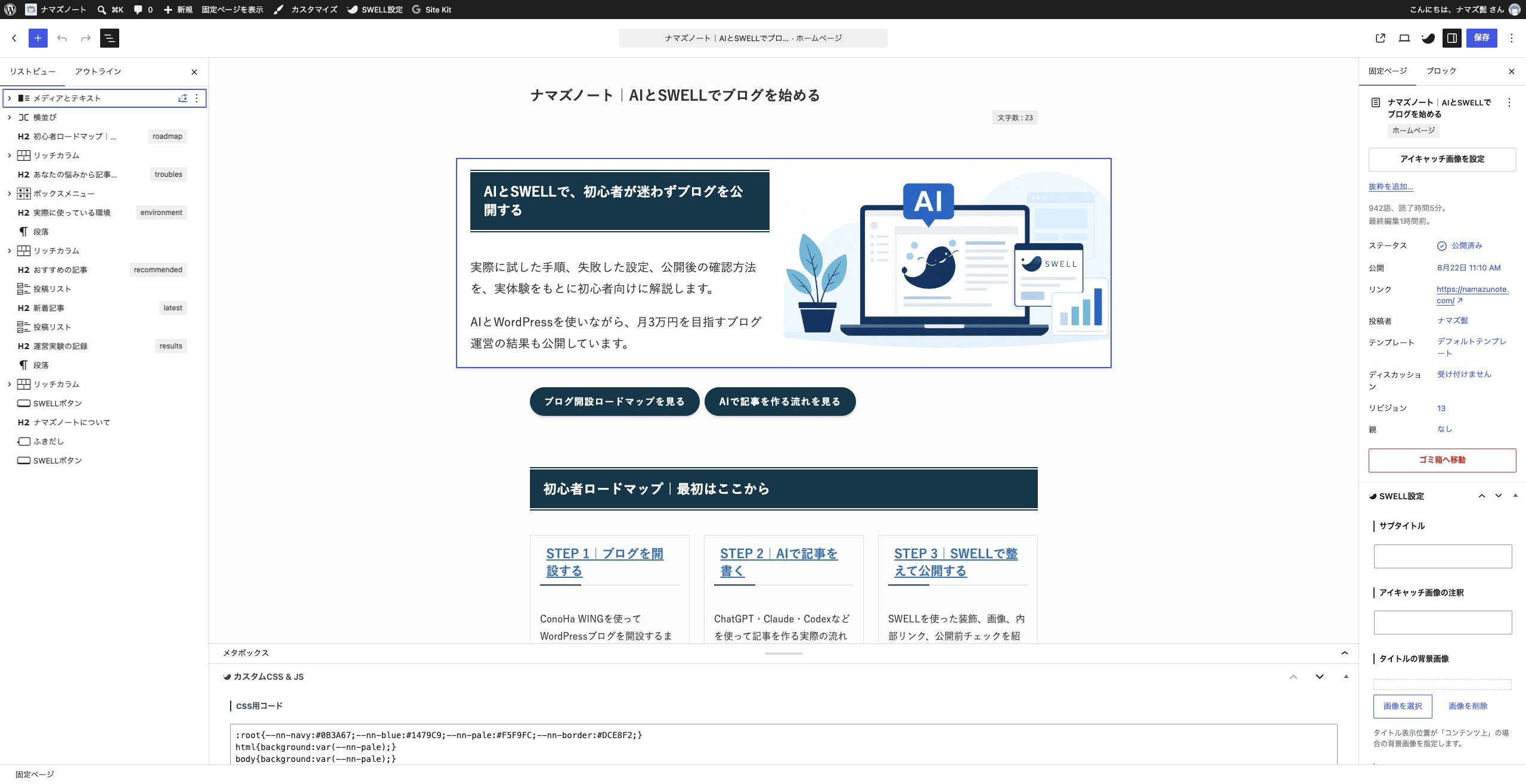Switch to the リストビュー tab
The width and height of the screenshot is (1526, 784).
33,71
